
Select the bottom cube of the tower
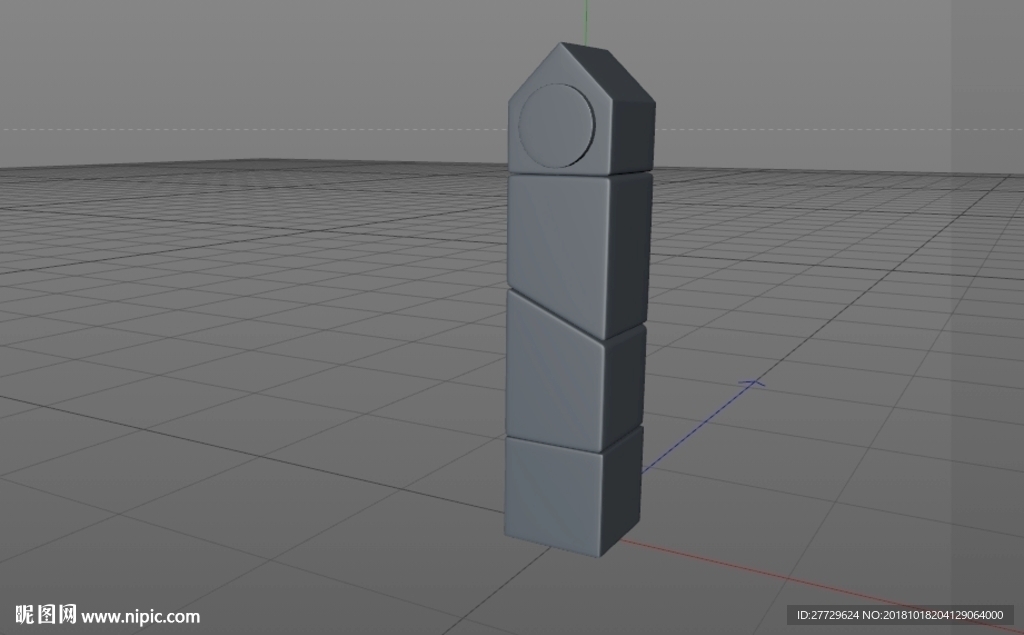[x=572, y=493]
